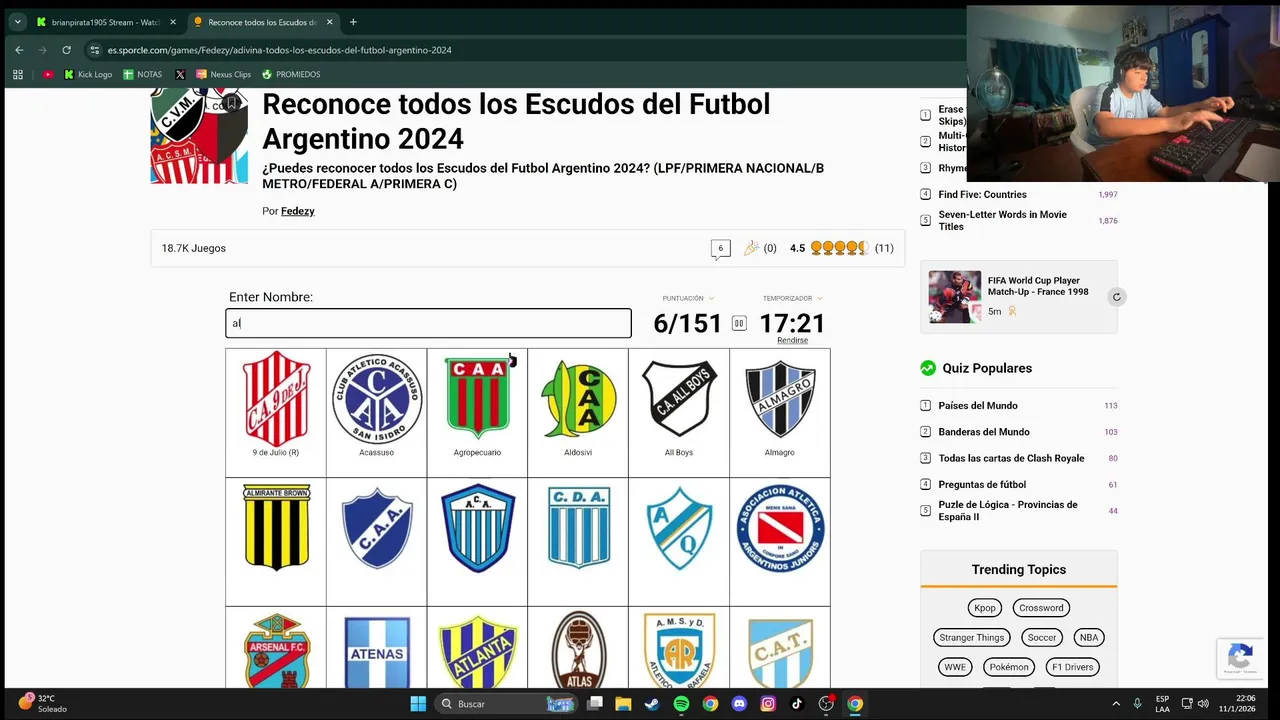Screen dimensions: 1280x720
Task: Select the Crossword trending topic
Action: coord(1041,608)
